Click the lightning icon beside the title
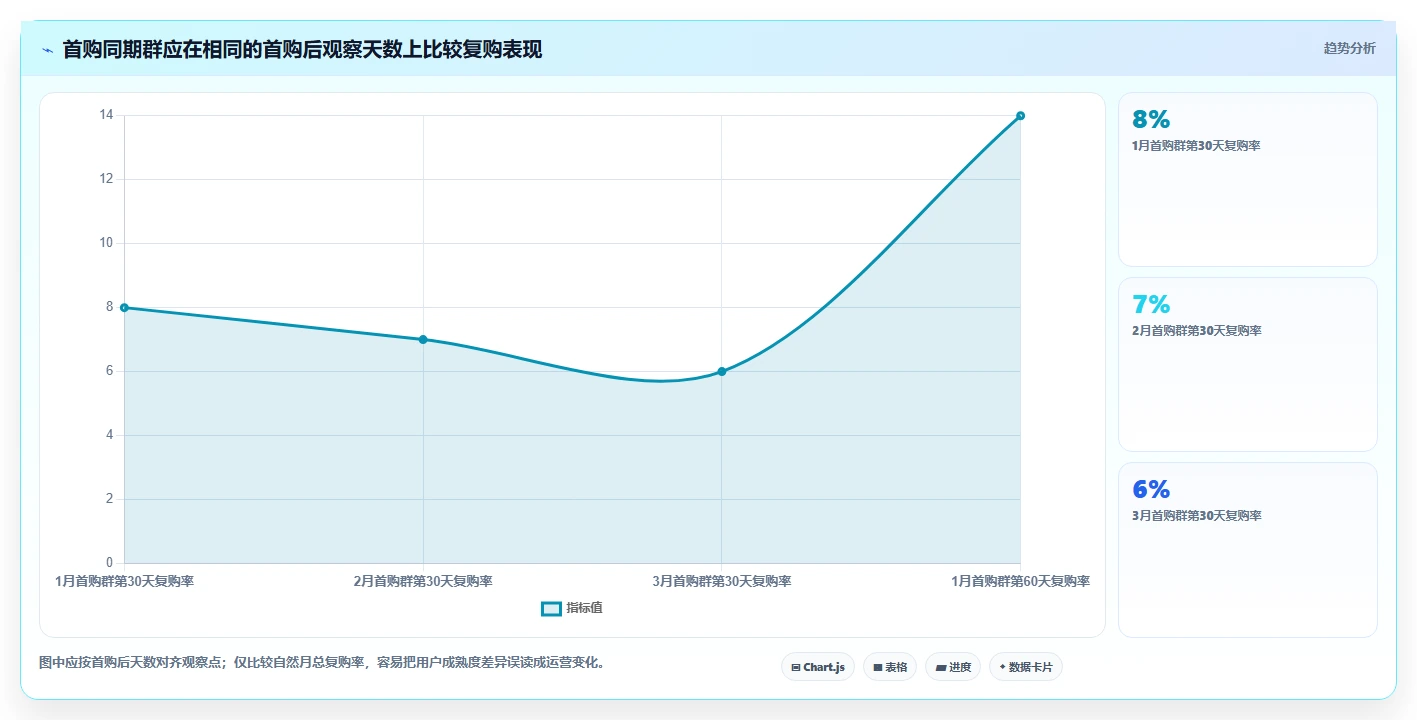Screen dimensions: 1417x720 click(x=47, y=50)
